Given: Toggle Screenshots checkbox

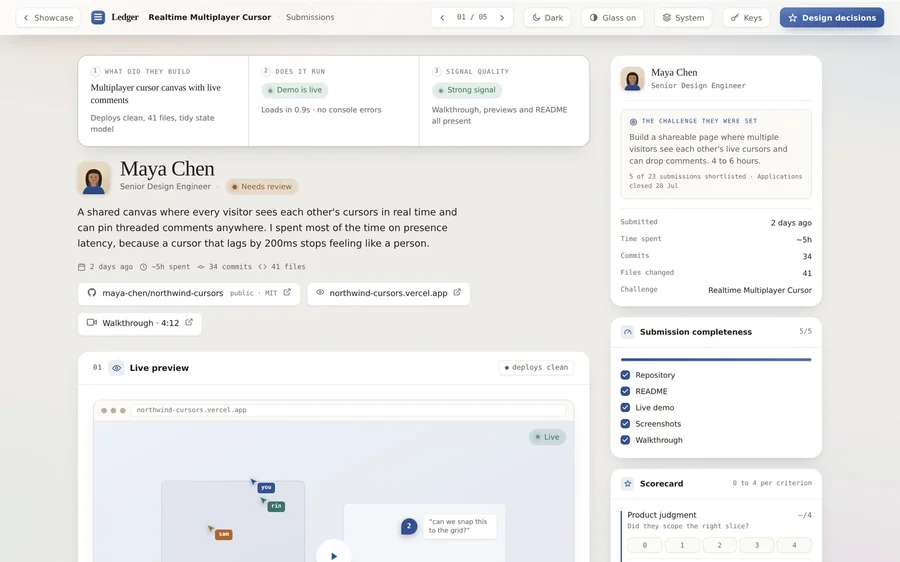Looking at the screenshot, I should (x=626, y=424).
